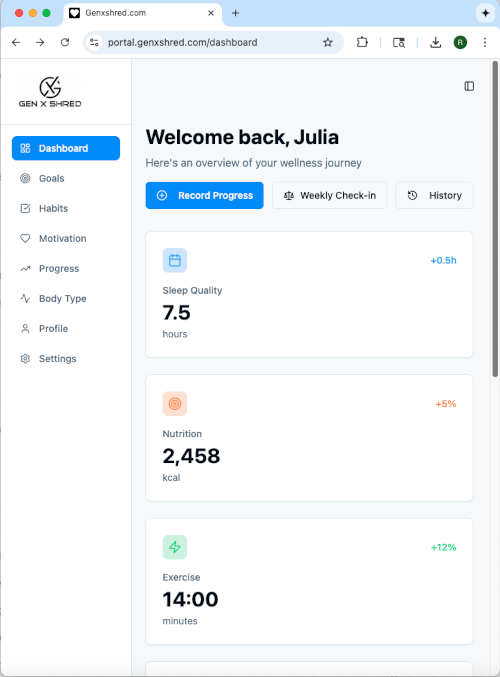Select the Genxshred.com tab
Viewport: 500px width, 677px height.
coord(142,14)
